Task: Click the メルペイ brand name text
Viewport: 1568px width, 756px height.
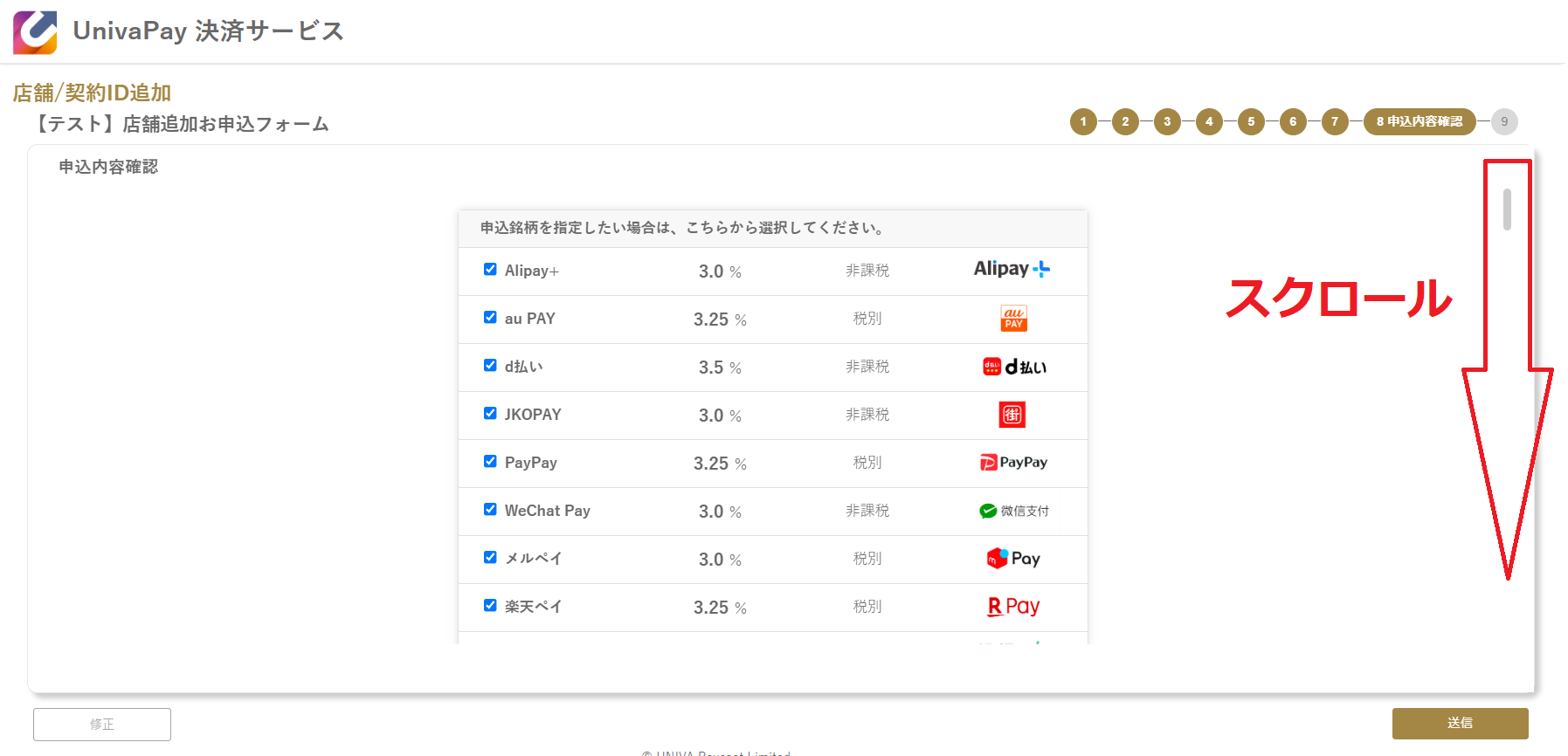Action: (534, 559)
